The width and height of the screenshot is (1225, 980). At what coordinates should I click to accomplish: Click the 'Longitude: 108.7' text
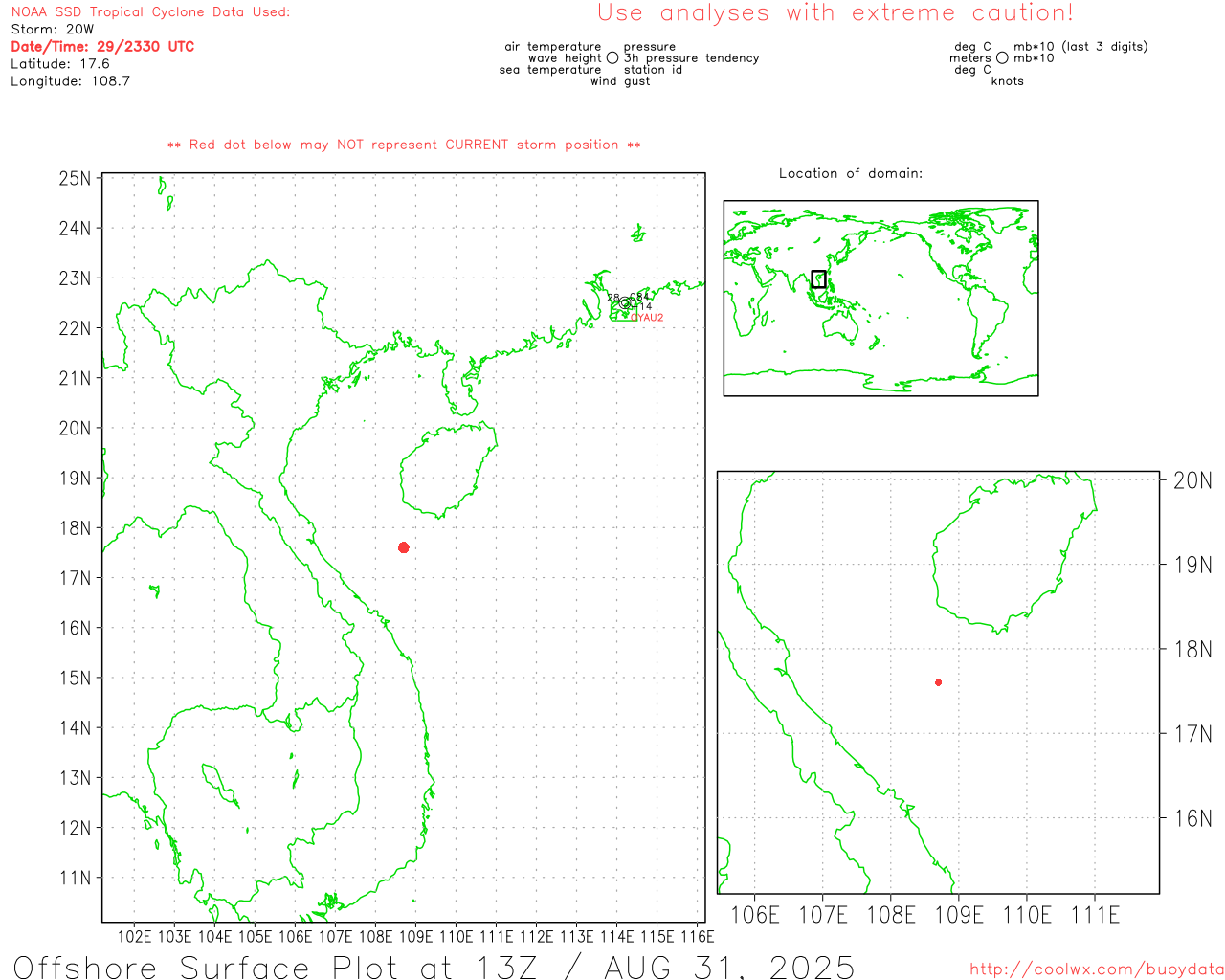tap(70, 81)
